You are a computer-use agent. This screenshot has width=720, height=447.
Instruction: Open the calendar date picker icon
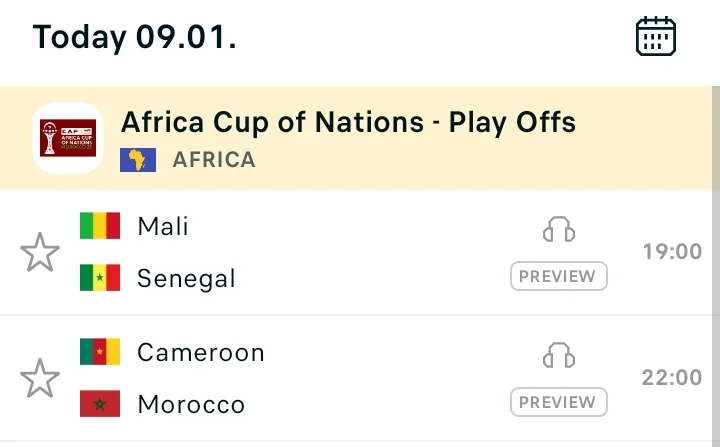coord(656,37)
